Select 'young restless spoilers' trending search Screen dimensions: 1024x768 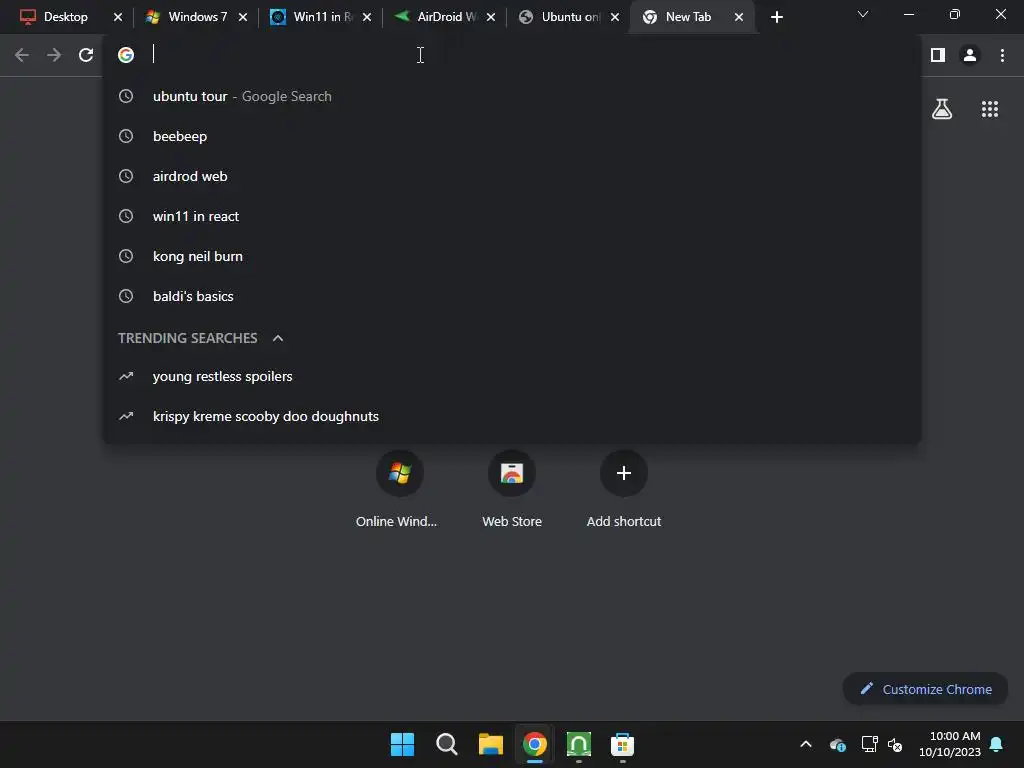[512, 377]
